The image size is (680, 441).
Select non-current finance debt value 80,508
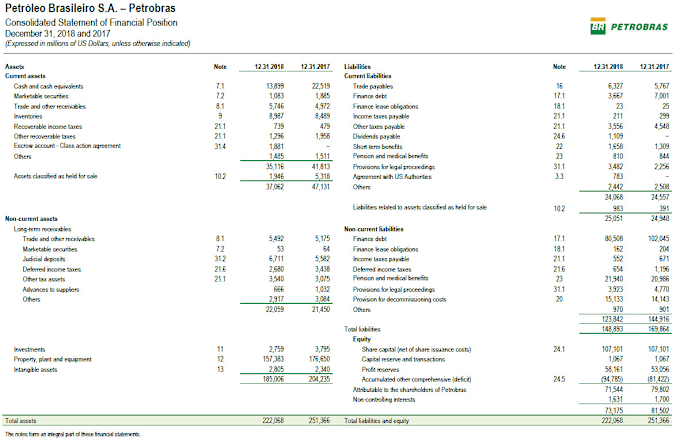click(x=614, y=238)
